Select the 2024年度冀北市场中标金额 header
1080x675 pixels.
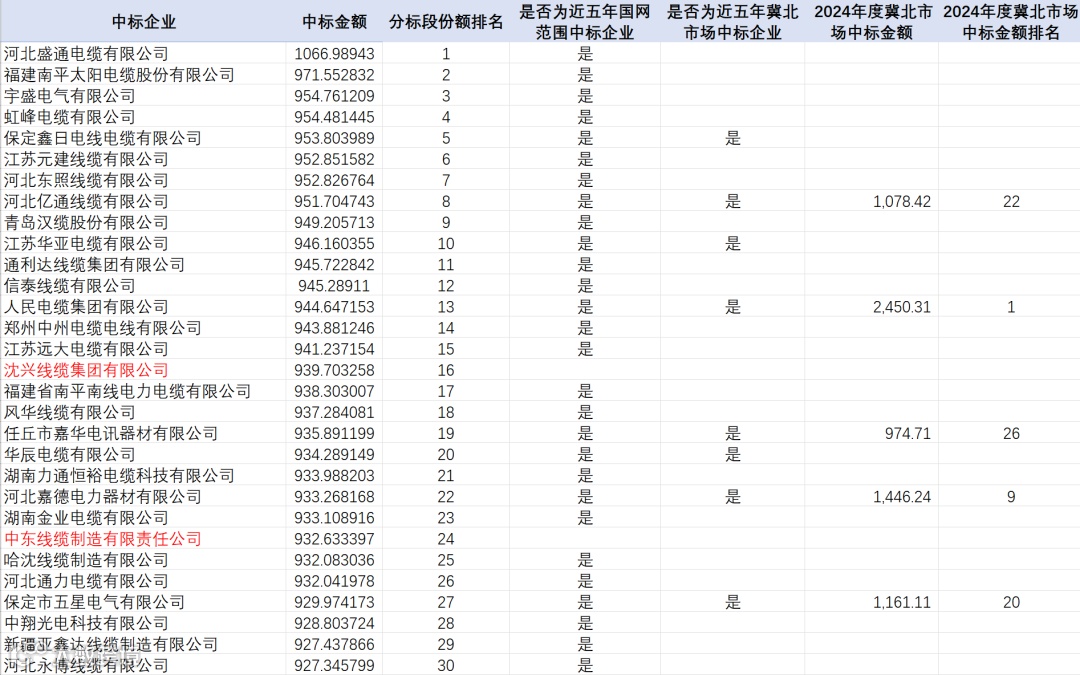tap(871, 21)
